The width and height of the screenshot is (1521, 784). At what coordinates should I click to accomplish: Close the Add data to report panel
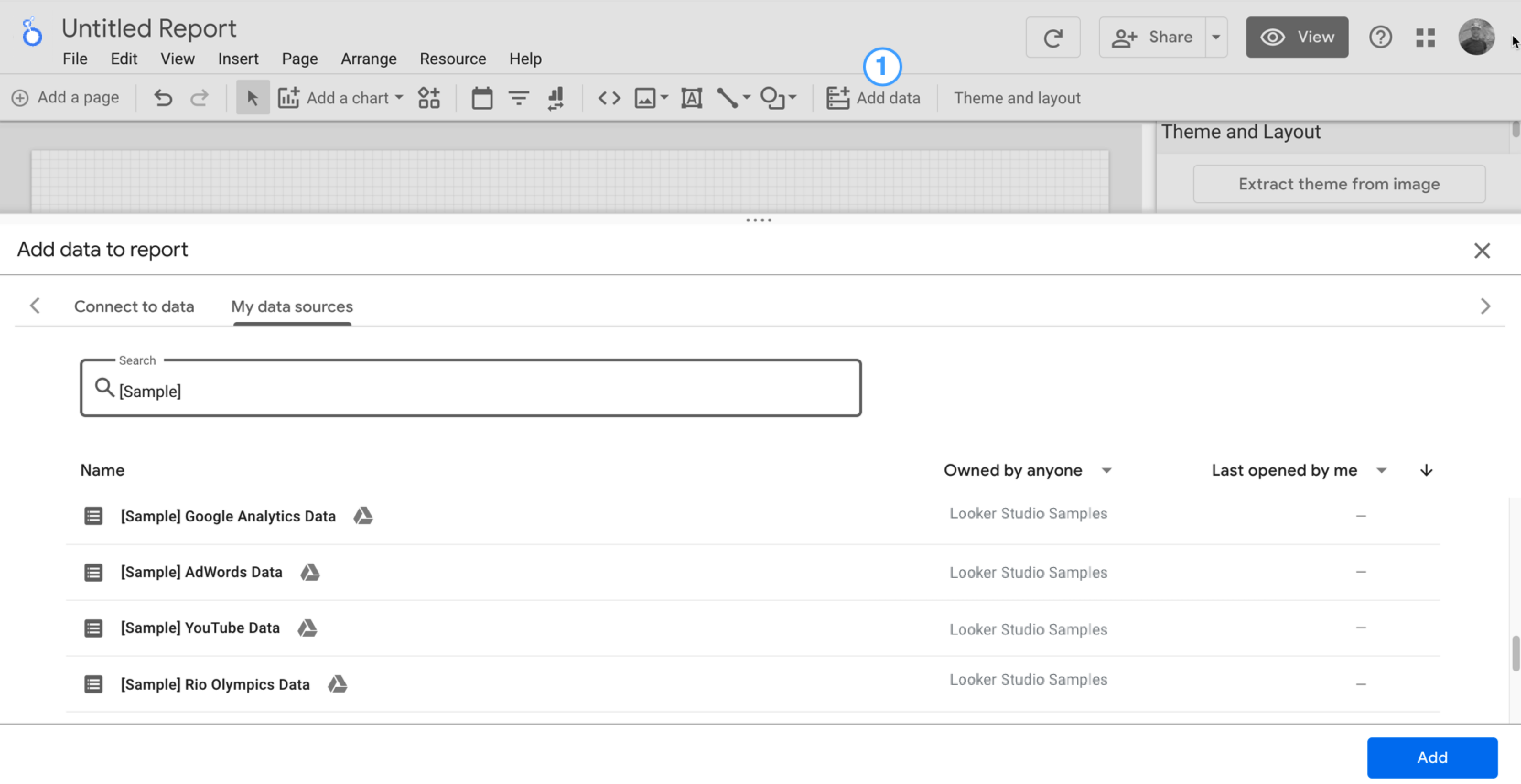[1483, 250]
